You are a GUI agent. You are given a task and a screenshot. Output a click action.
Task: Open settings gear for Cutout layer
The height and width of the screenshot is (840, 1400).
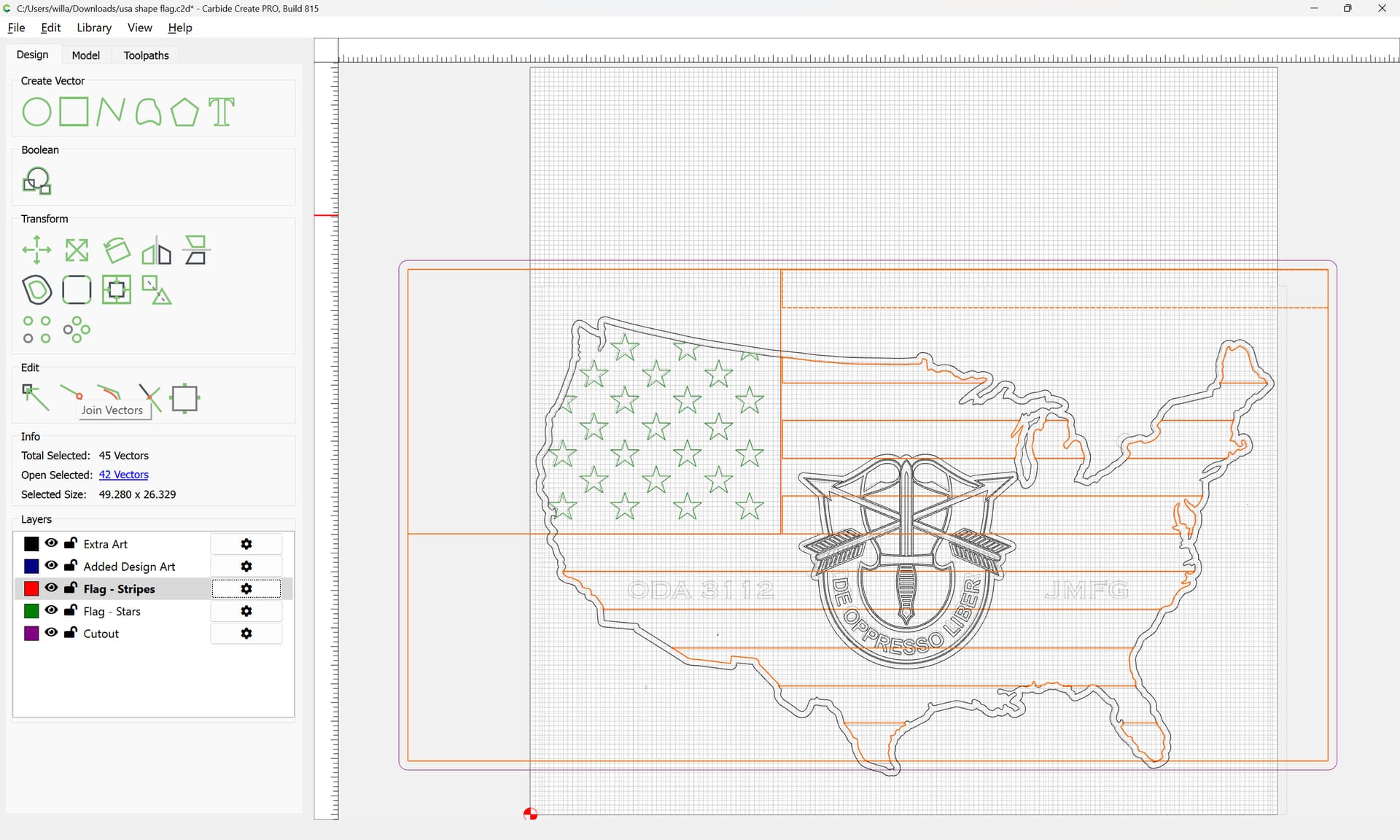click(246, 634)
